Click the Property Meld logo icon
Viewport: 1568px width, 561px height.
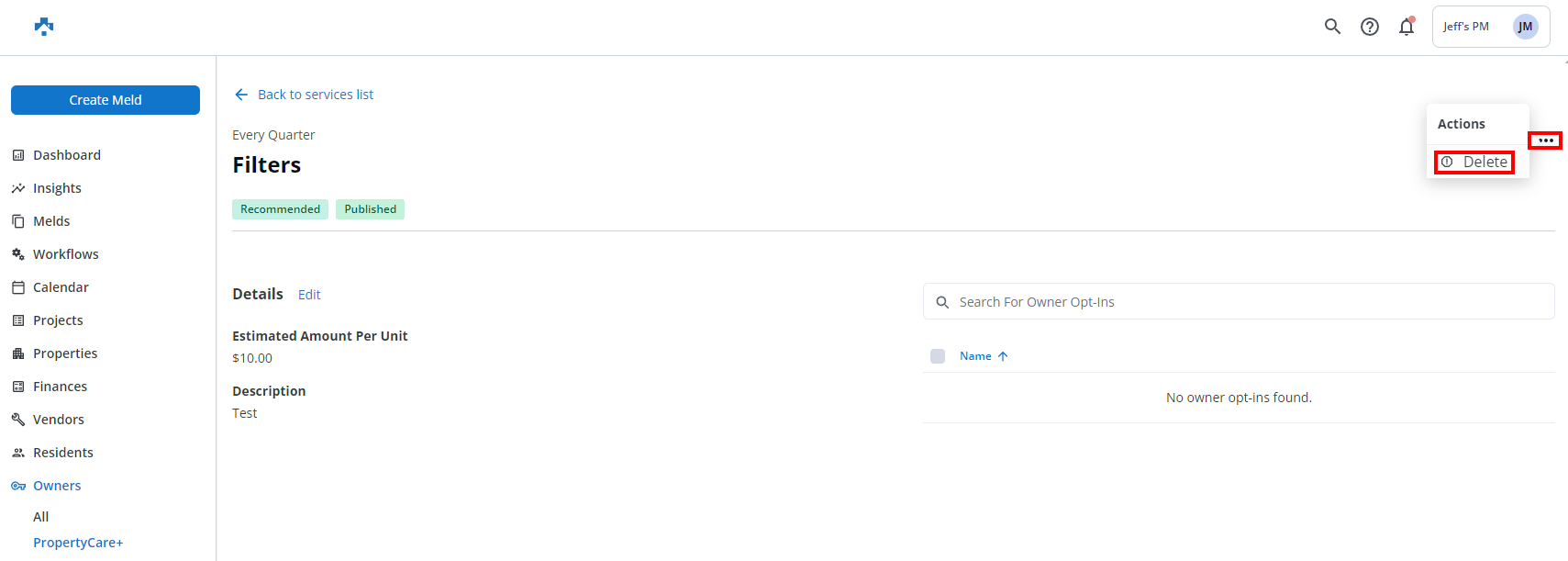tap(44, 27)
